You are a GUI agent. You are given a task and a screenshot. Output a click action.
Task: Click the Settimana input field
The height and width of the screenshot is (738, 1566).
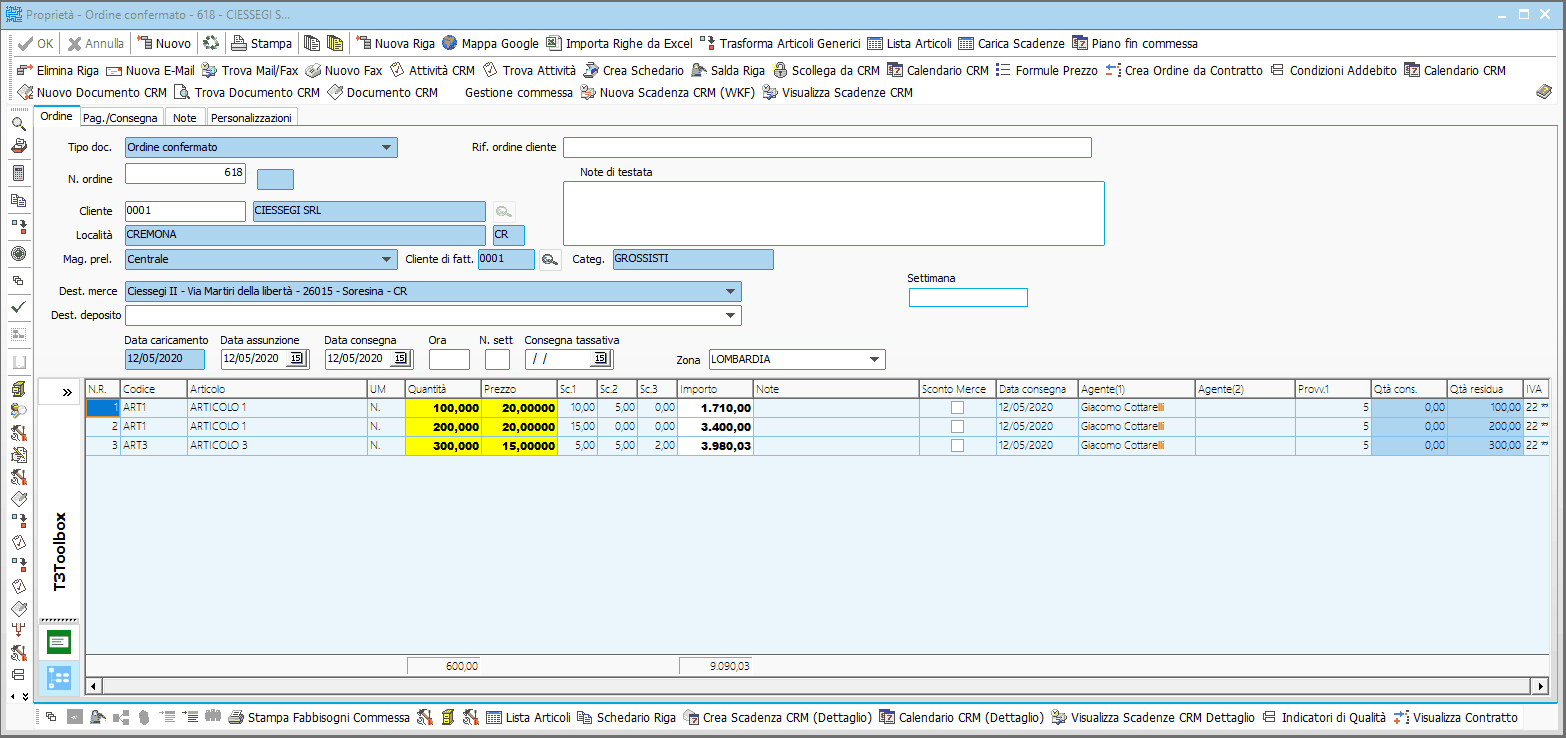tap(968, 297)
